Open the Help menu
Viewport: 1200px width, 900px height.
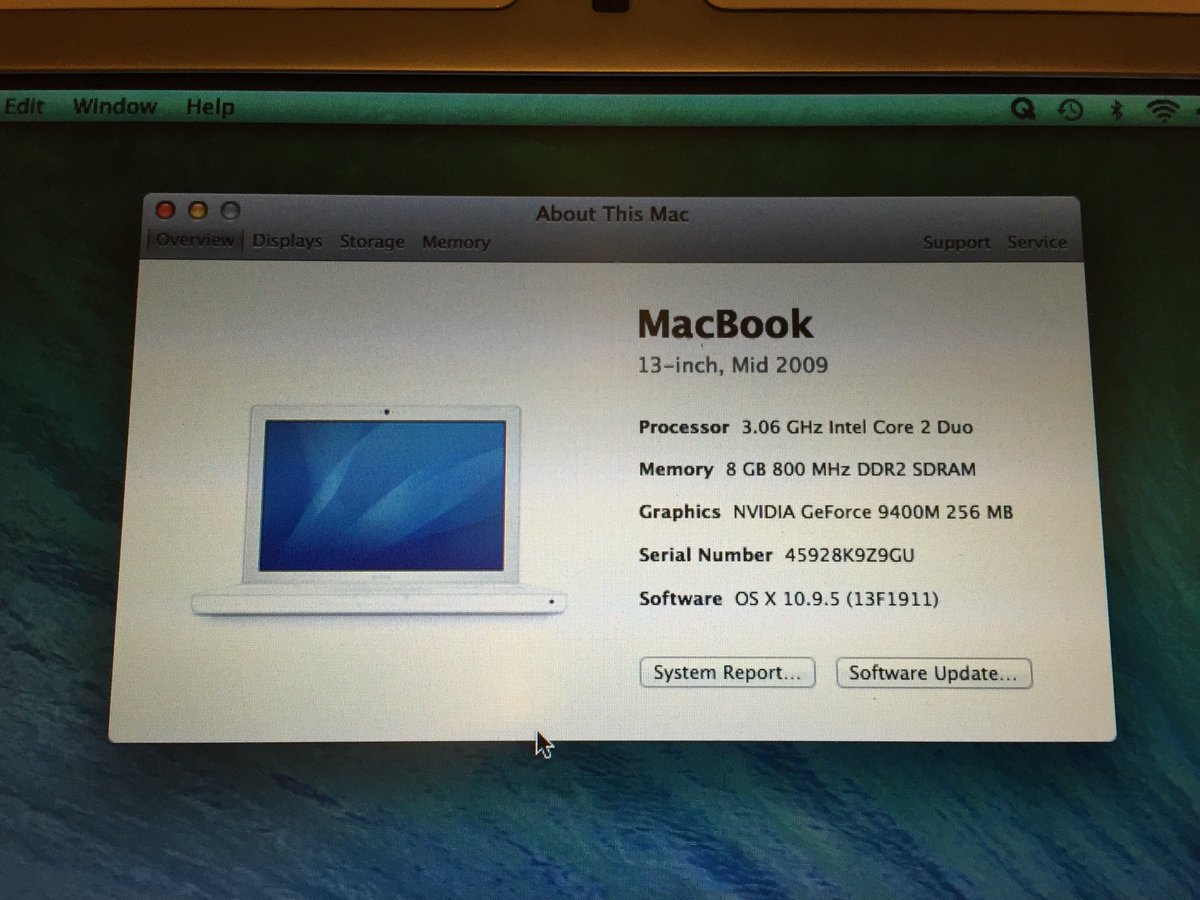210,107
